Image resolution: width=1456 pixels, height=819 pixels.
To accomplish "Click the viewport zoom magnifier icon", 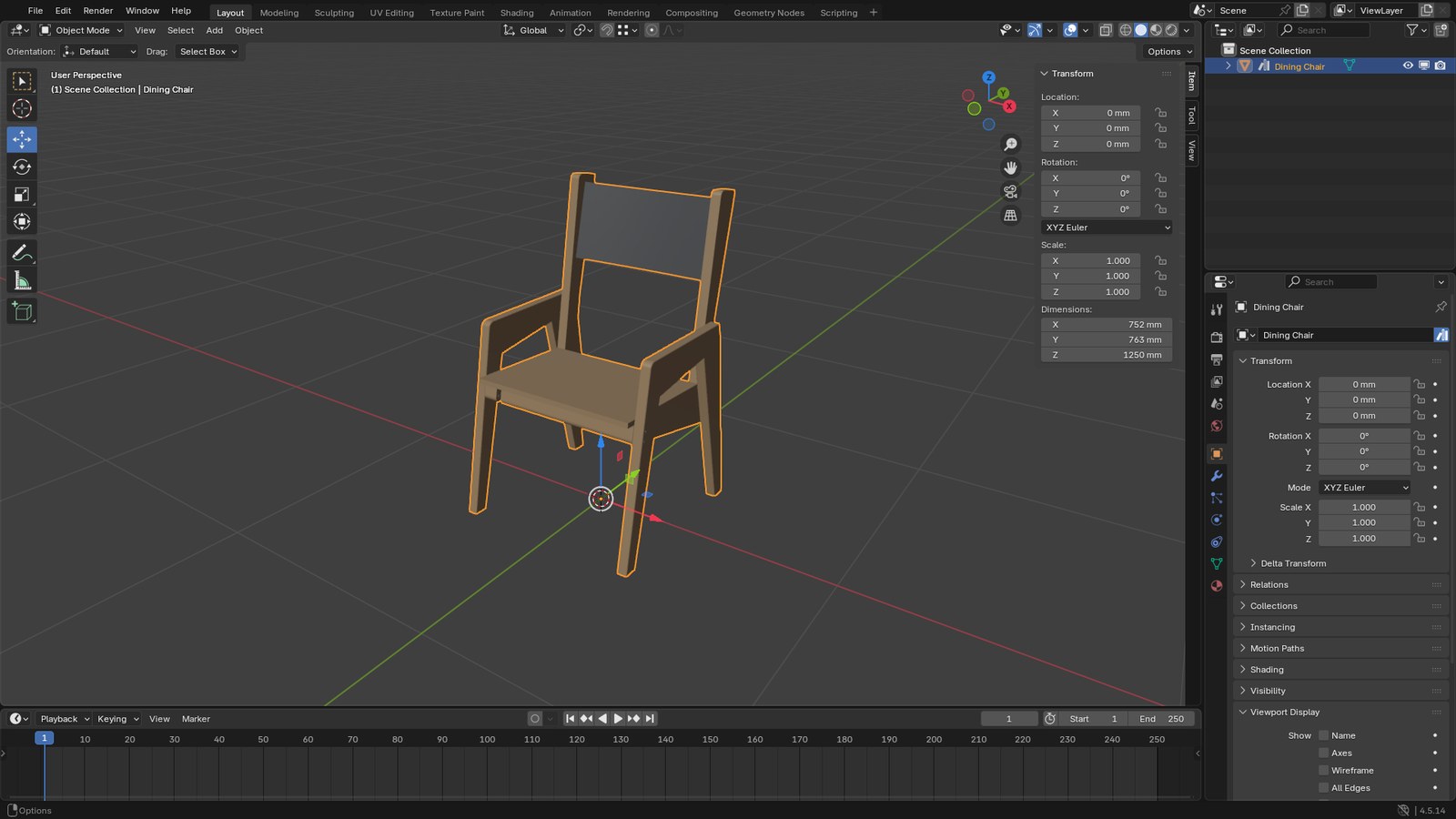I will (1010, 145).
